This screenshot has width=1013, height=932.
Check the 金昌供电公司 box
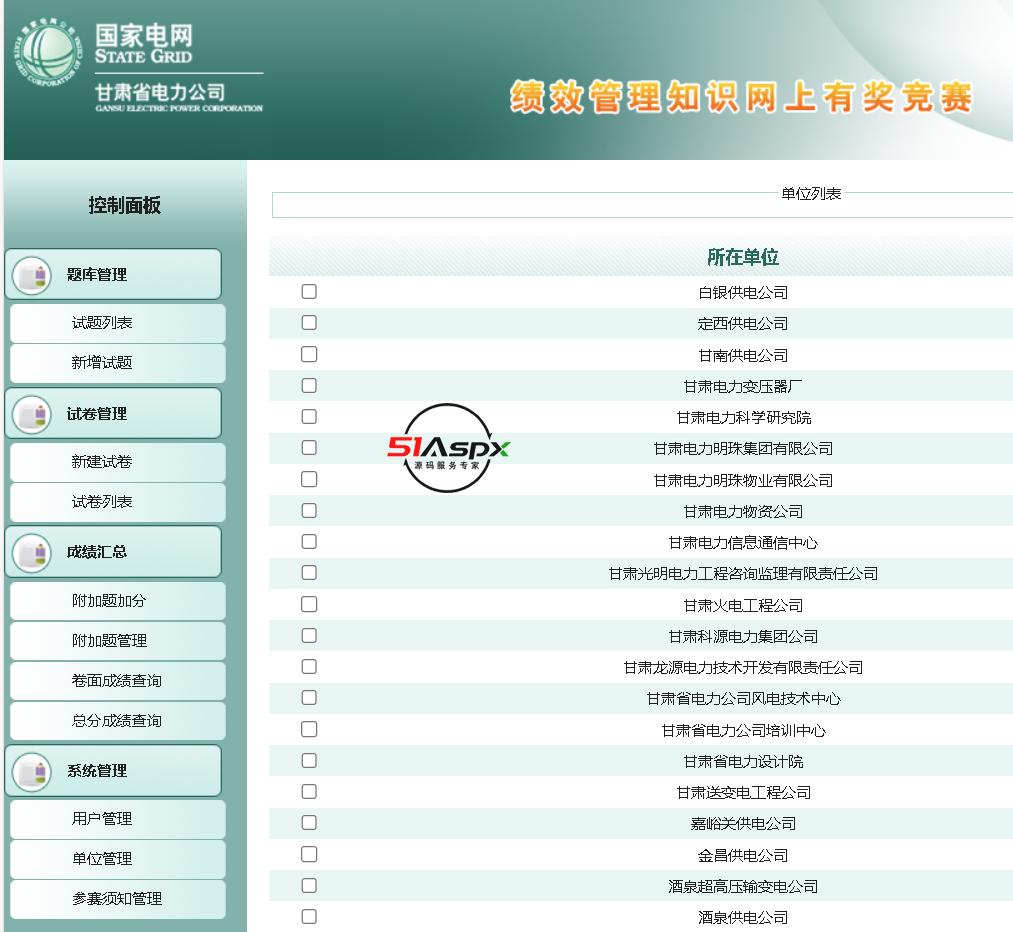(309, 854)
